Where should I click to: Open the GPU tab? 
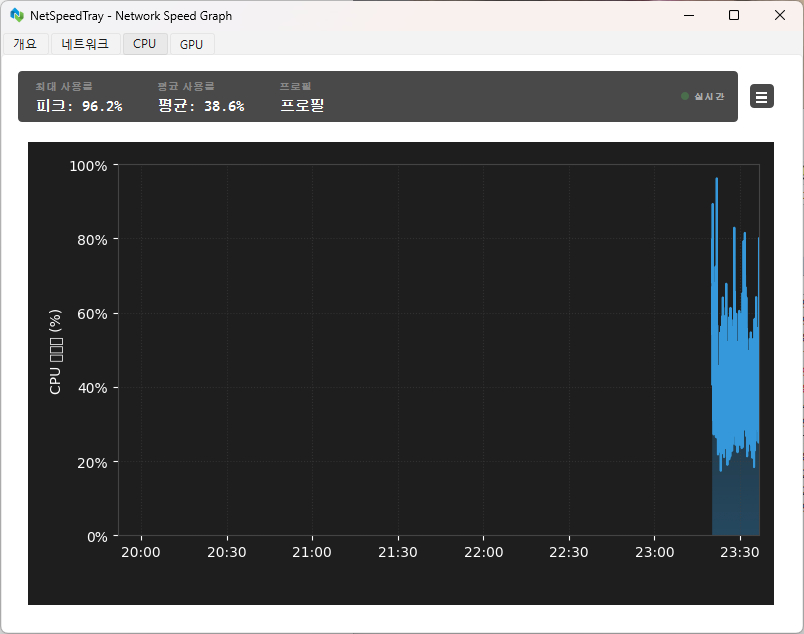tap(192, 44)
